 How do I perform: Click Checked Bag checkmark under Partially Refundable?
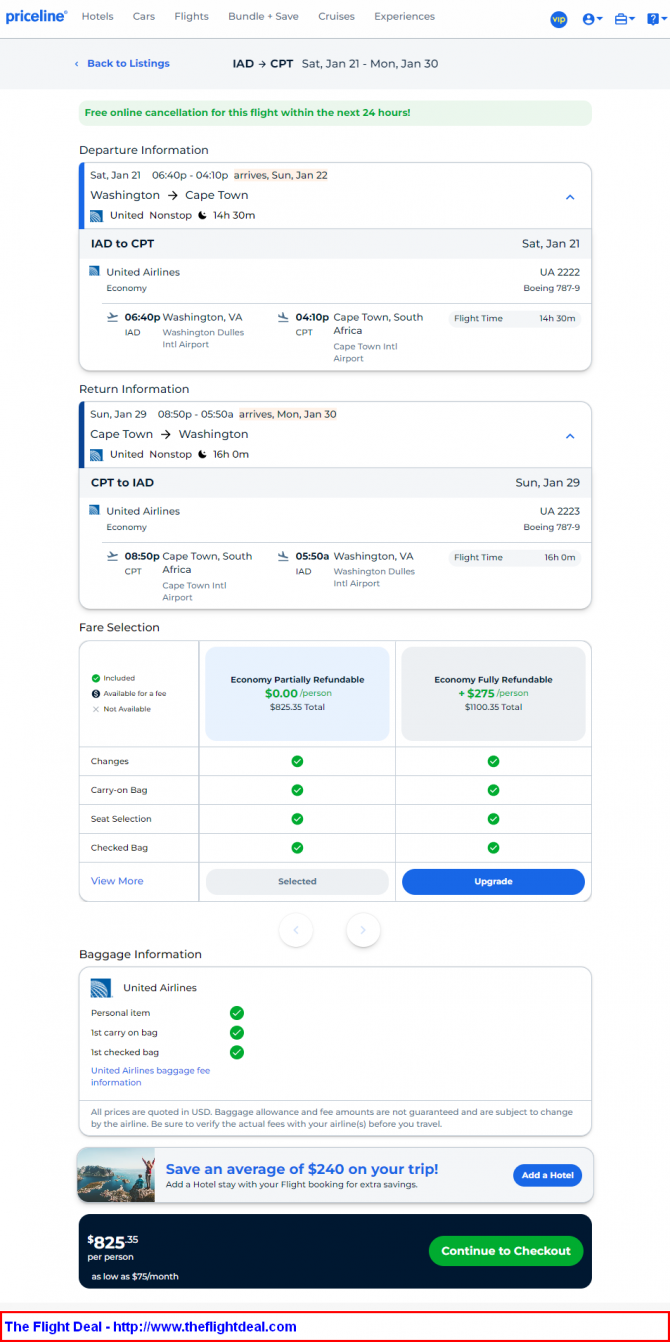pos(297,847)
